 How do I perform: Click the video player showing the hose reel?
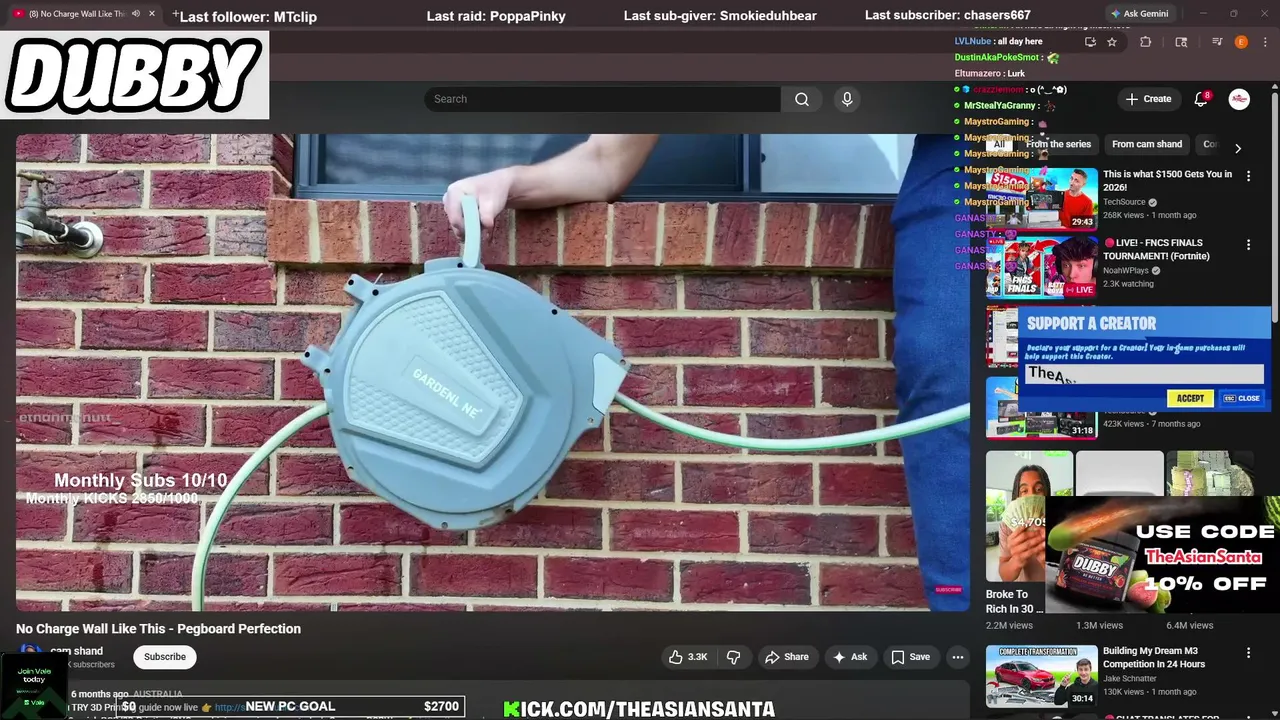[492, 372]
